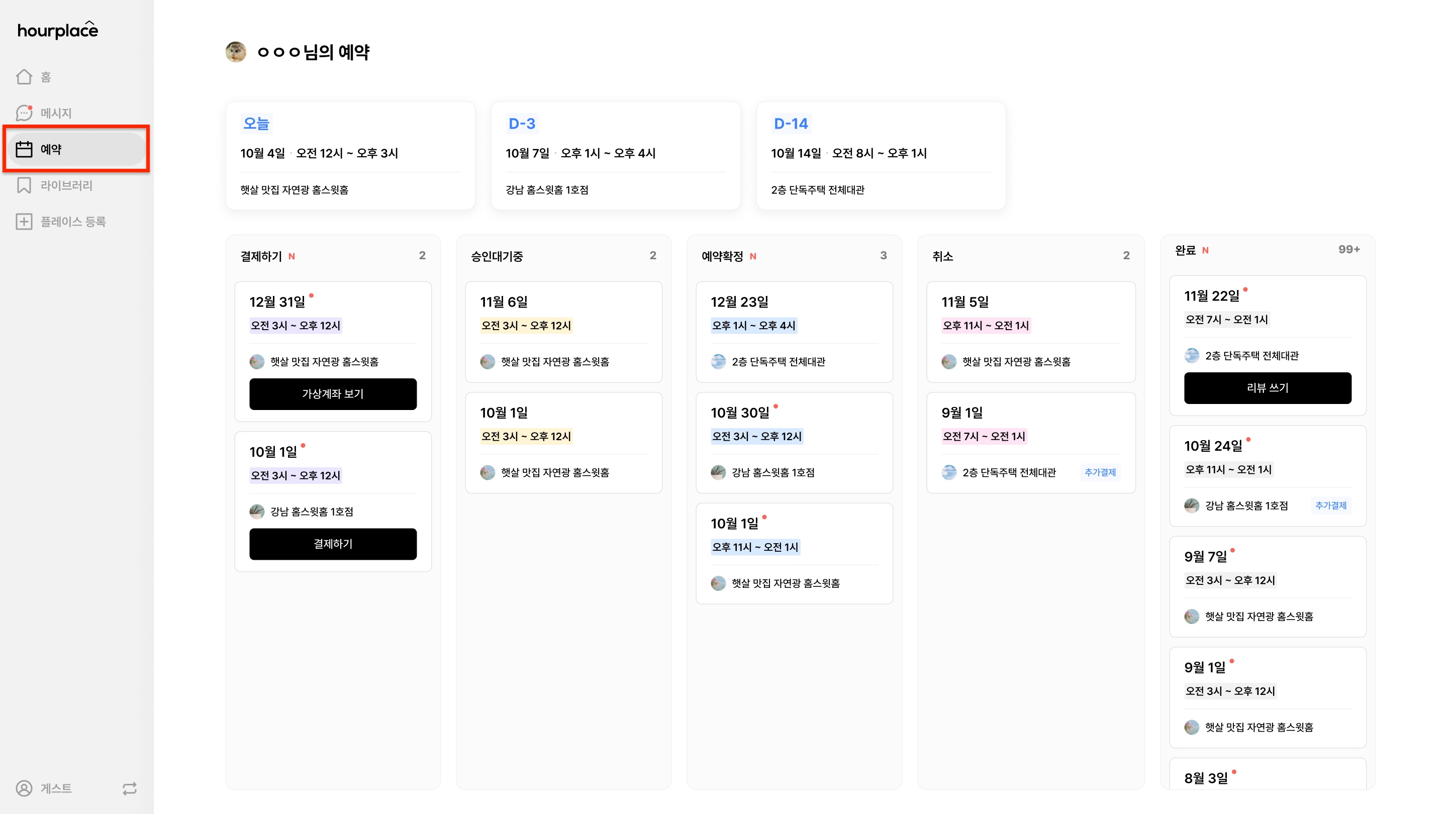Select the 플레이스 등록 menu item
Screen dimensions: 1456x814
[73, 222]
